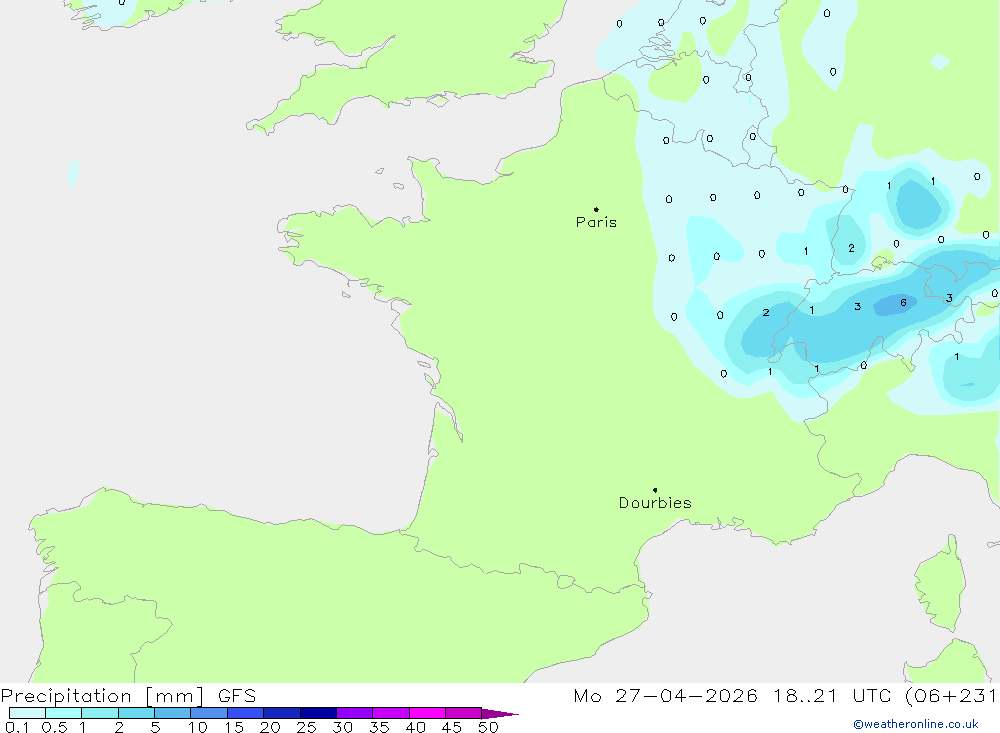Pick the legend swatch between 35 and 40
Image resolution: width=1000 pixels, height=733 pixels.
(x=391, y=713)
